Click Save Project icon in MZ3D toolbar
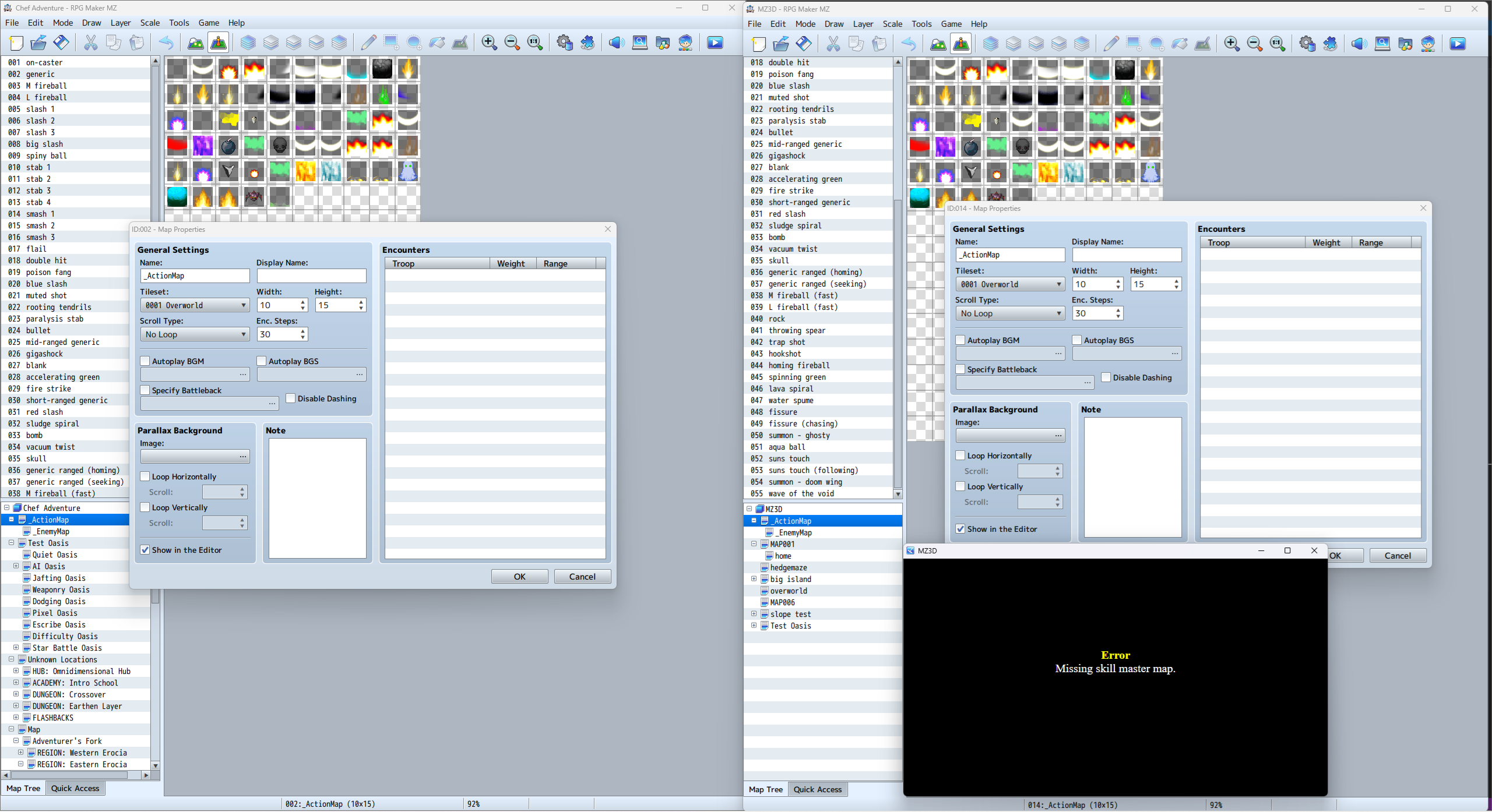The image size is (1492, 812). [804, 44]
